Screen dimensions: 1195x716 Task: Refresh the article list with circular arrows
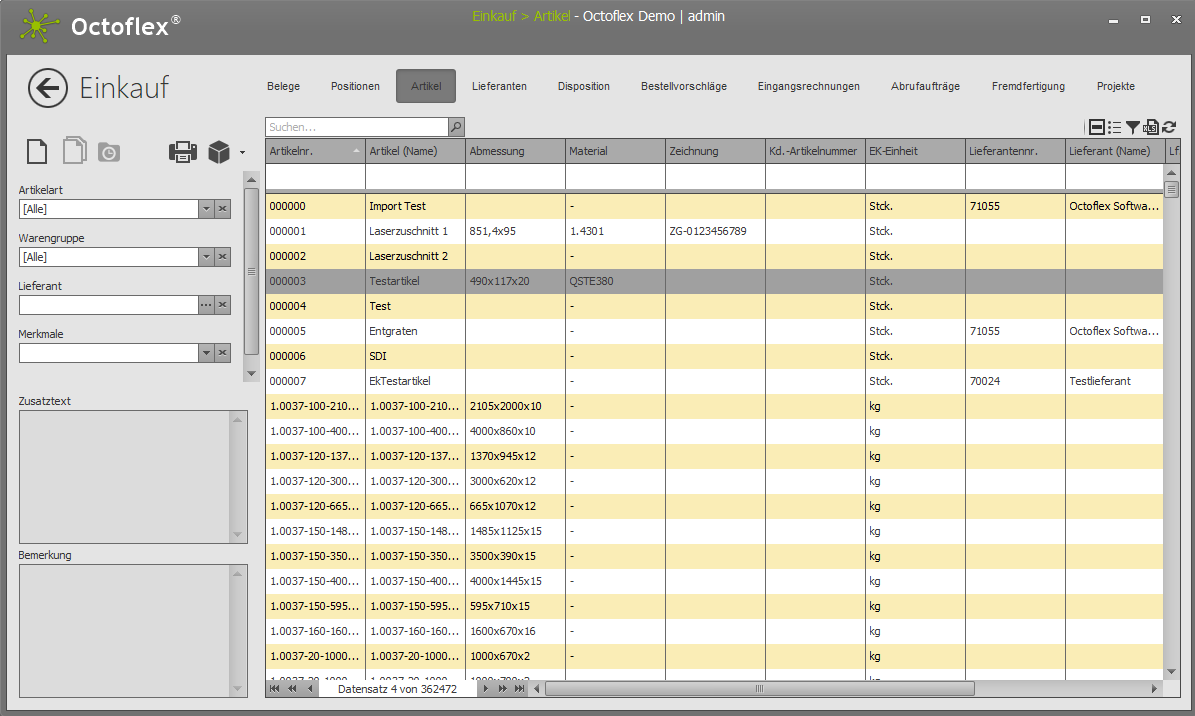tap(1169, 127)
